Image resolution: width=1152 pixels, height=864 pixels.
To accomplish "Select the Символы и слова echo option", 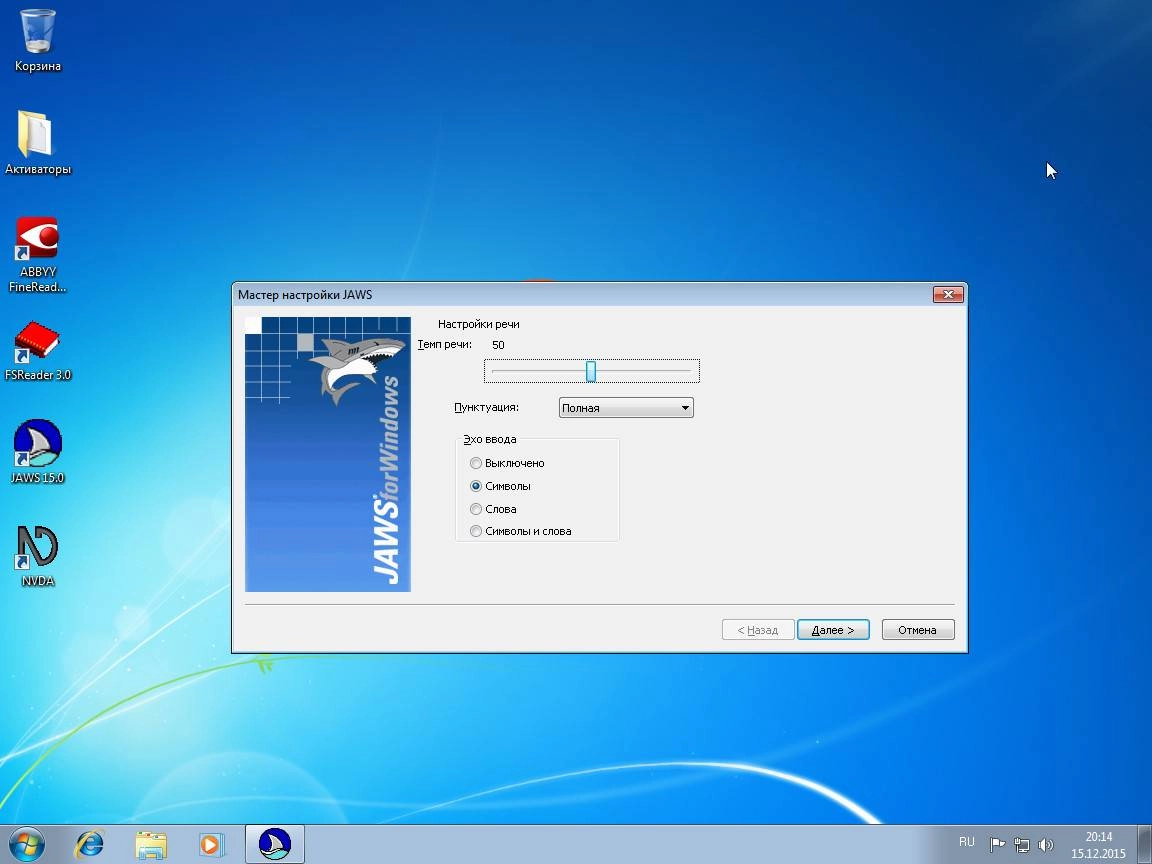I will [x=521, y=530].
